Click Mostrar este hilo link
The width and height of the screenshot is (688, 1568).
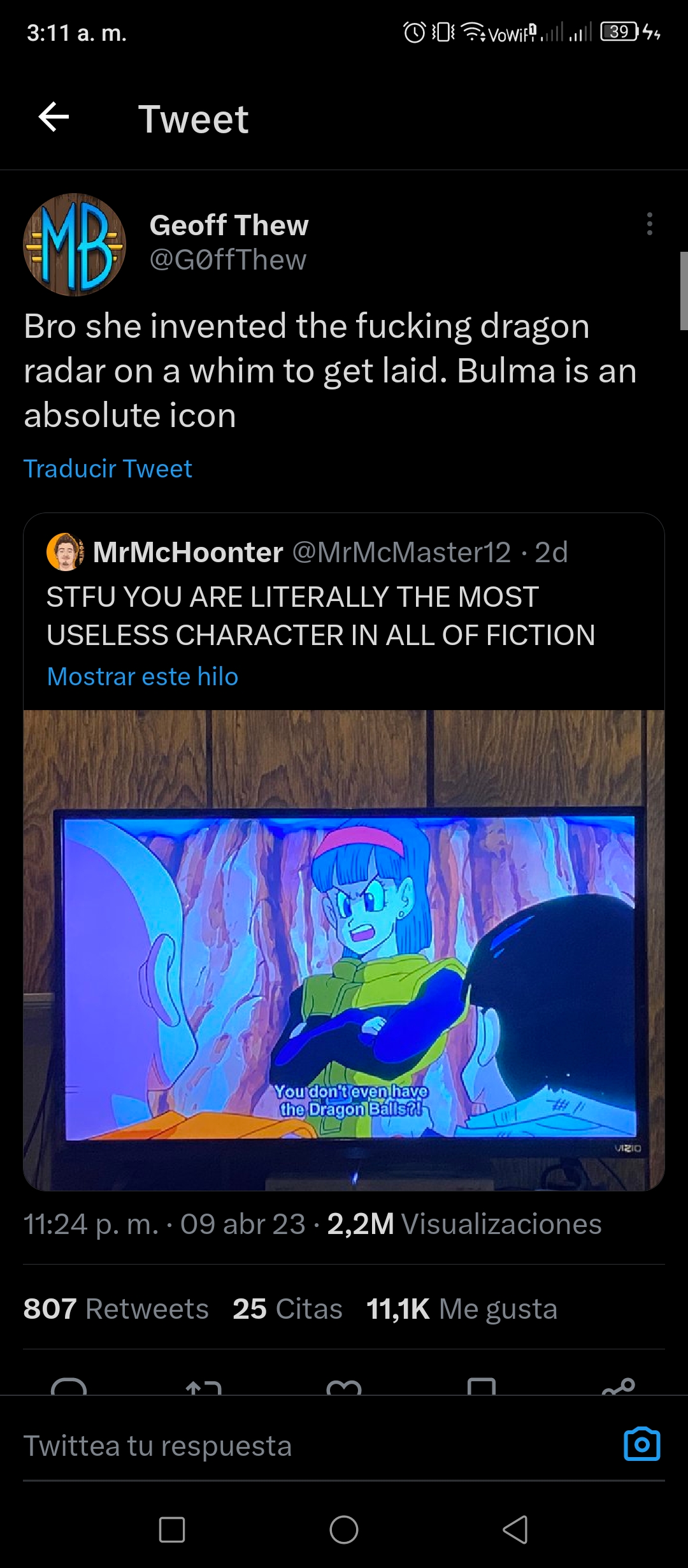143,676
